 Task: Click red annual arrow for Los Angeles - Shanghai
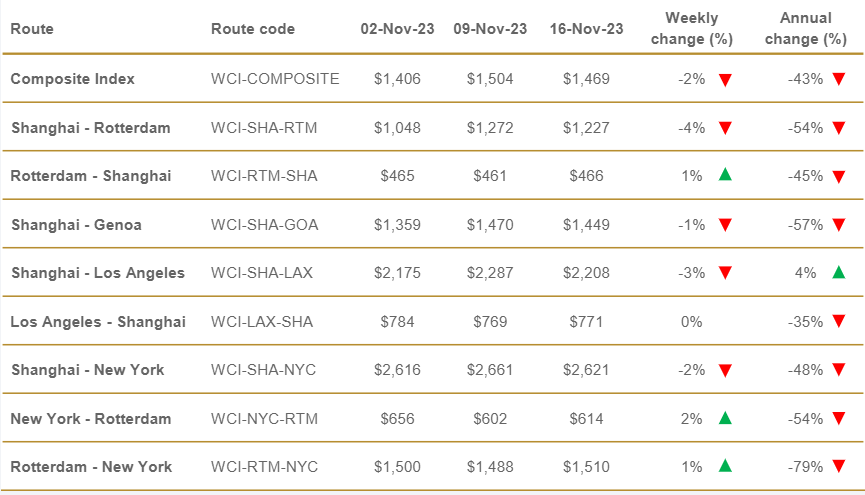coord(838,321)
